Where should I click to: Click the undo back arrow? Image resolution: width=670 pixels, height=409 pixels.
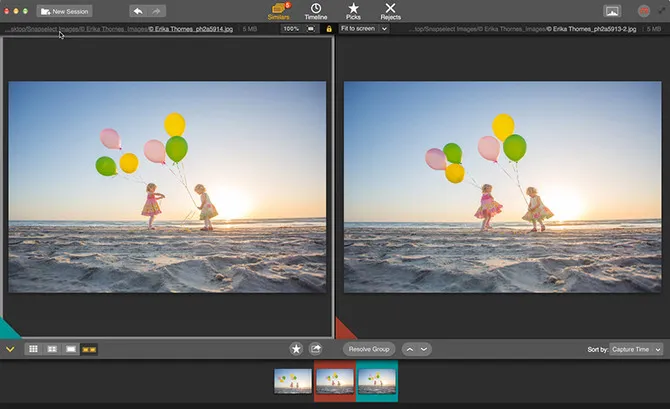[x=139, y=11]
